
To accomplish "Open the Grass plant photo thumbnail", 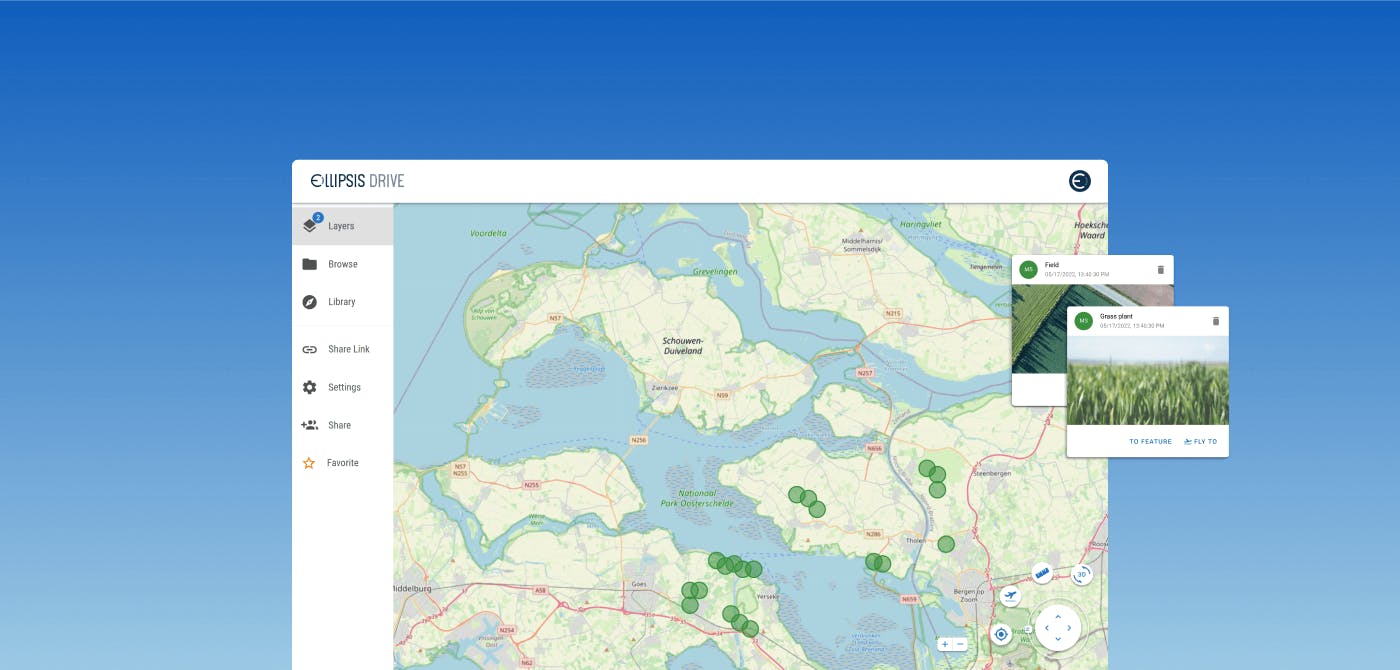I will 1147,380.
